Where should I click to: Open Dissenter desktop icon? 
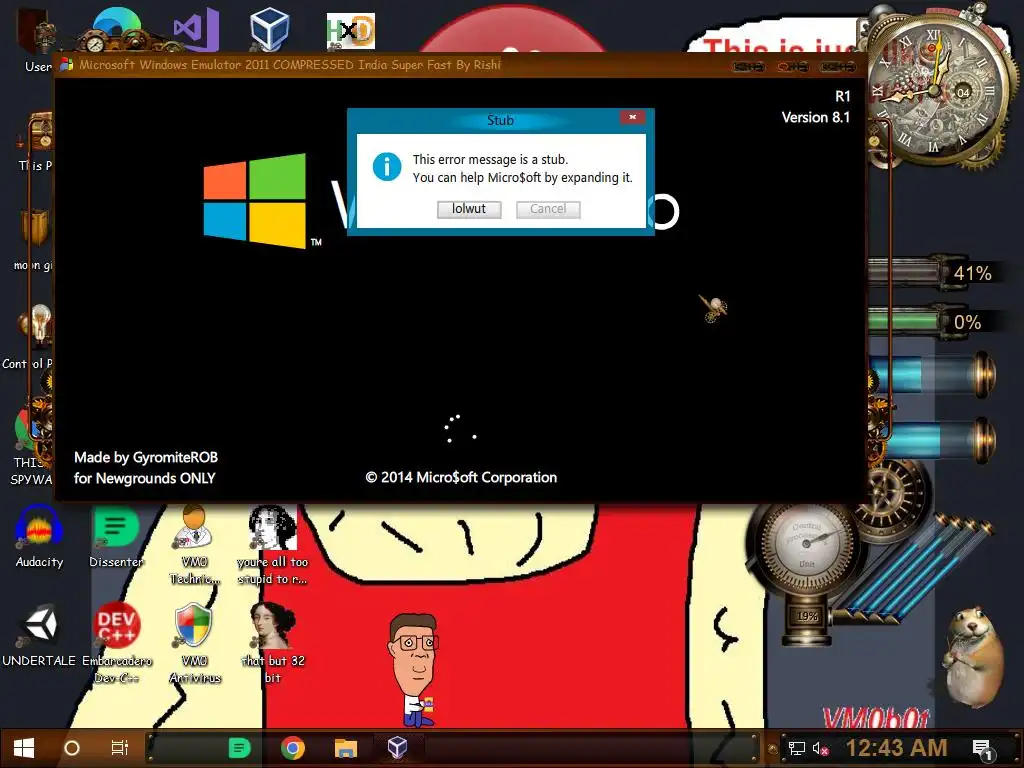[116, 537]
